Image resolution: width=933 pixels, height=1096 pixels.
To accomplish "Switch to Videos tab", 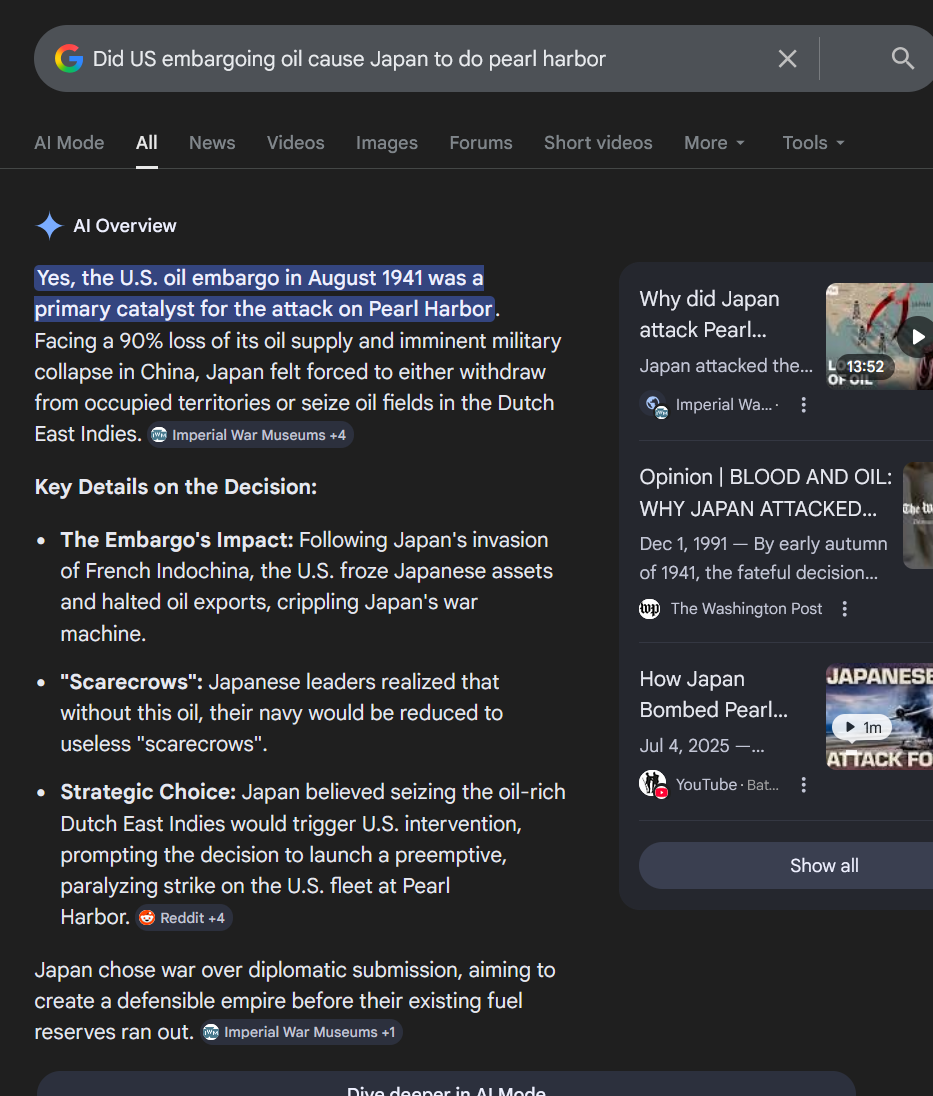I will [296, 143].
